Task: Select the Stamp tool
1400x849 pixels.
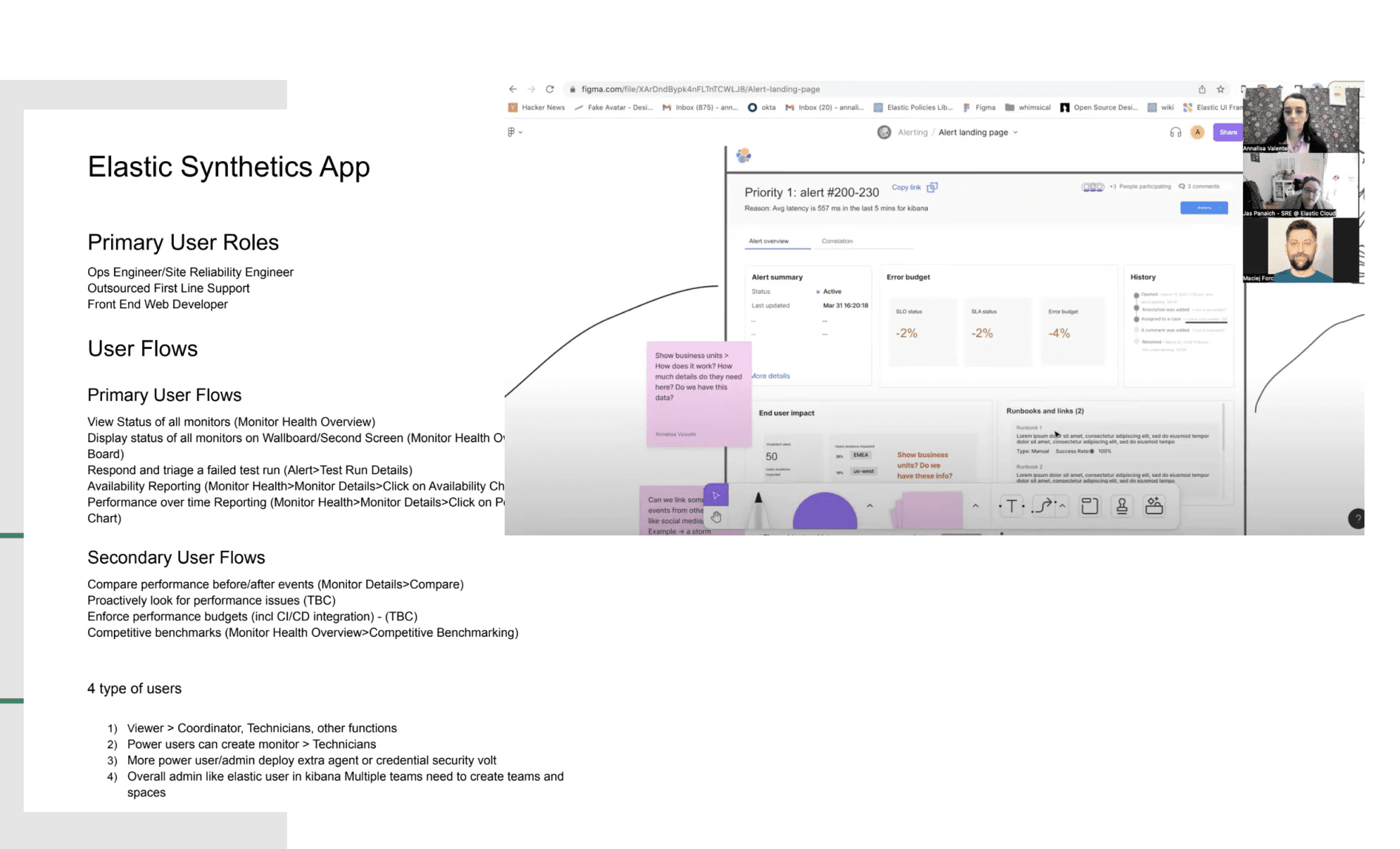Action: [x=1122, y=506]
